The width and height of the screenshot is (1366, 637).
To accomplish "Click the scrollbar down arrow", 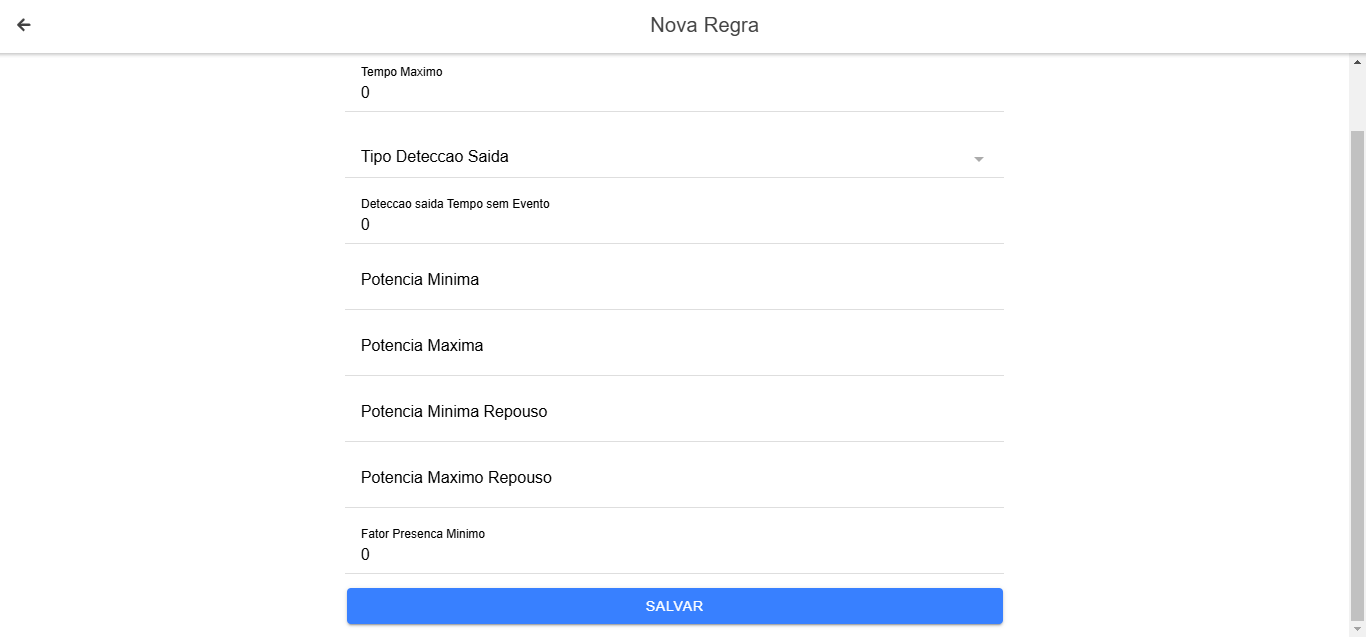I will coord(1357,629).
